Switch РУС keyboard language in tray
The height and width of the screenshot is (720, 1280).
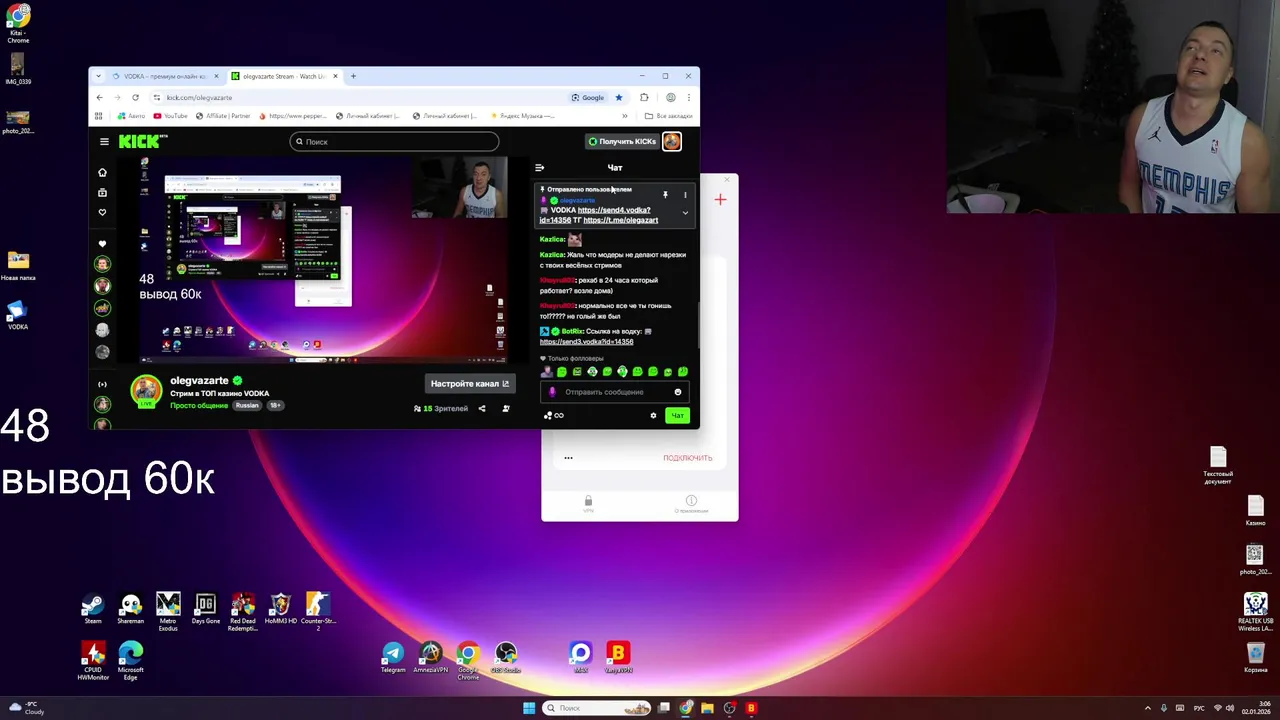(x=1199, y=708)
